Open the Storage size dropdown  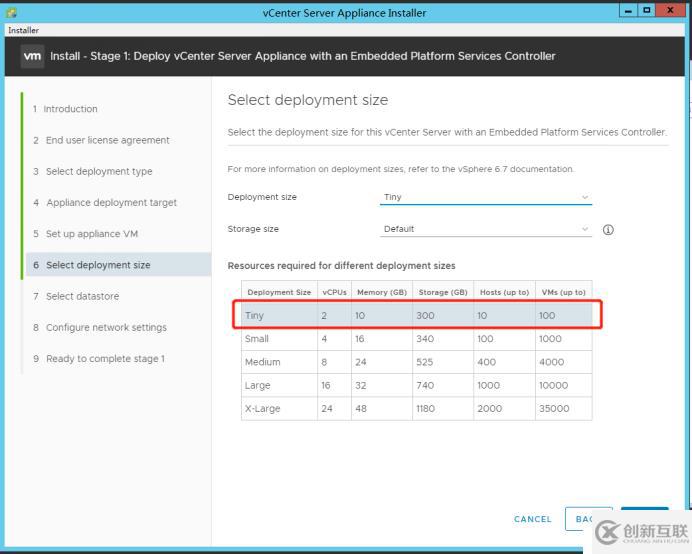tap(485, 229)
